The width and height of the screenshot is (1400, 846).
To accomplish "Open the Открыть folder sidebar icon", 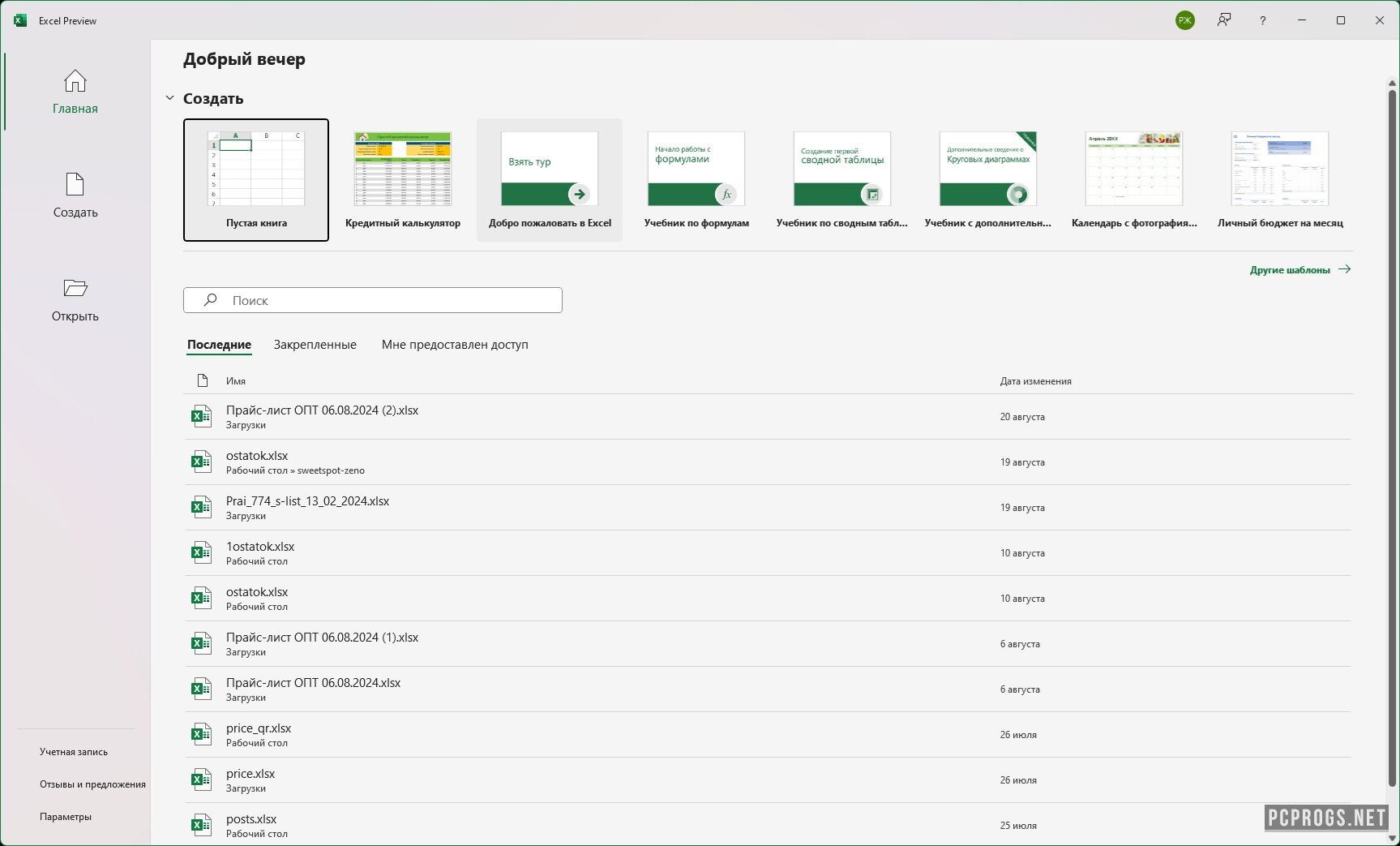I will (x=75, y=288).
